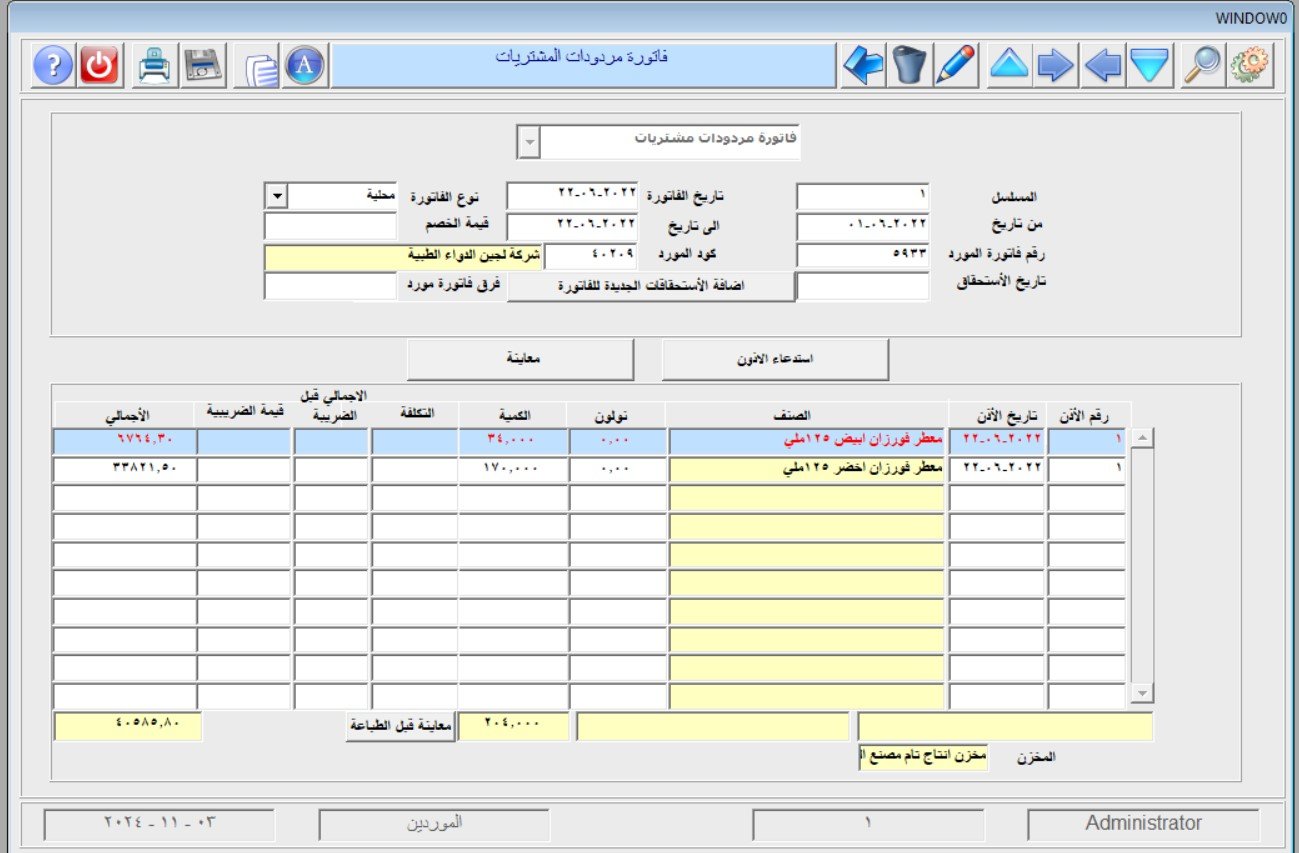
Task: Click the green gear settings icon
Action: point(1249,66)
